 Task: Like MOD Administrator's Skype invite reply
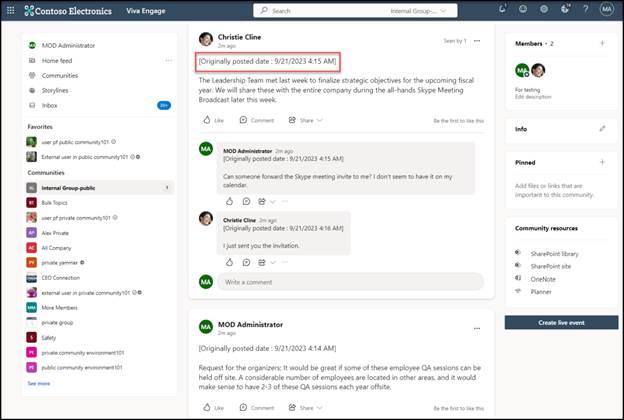pos(230,201)
